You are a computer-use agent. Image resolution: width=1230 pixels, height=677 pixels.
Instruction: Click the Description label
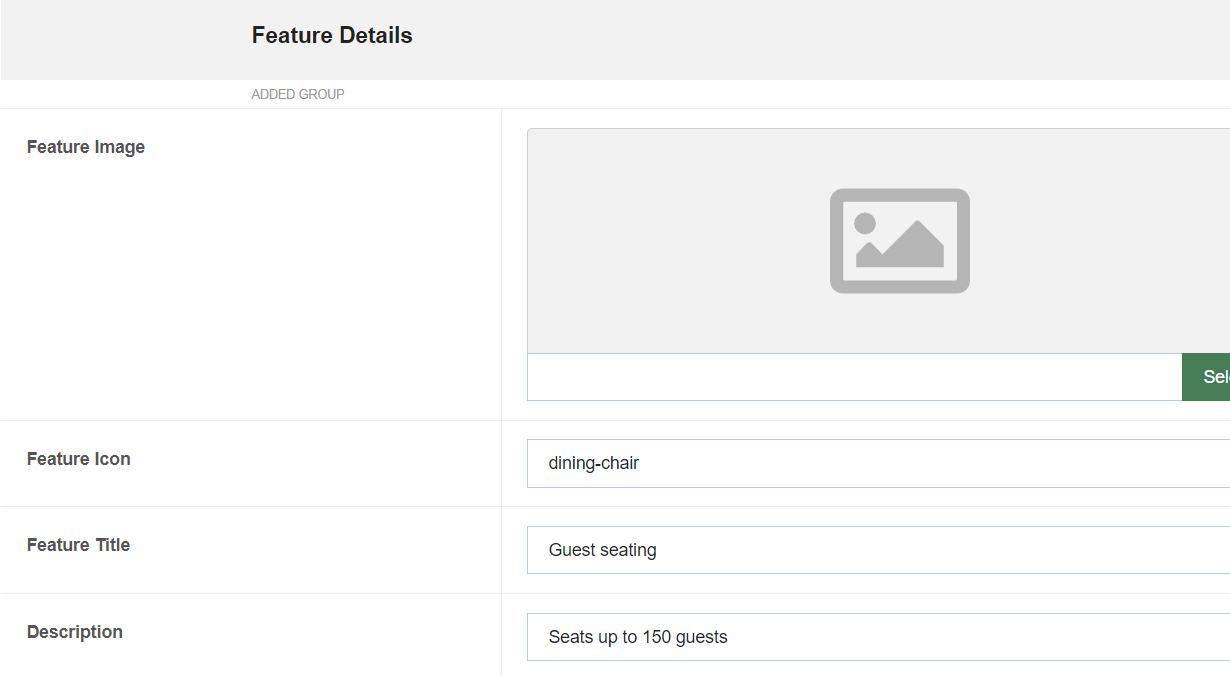point(75,632)
